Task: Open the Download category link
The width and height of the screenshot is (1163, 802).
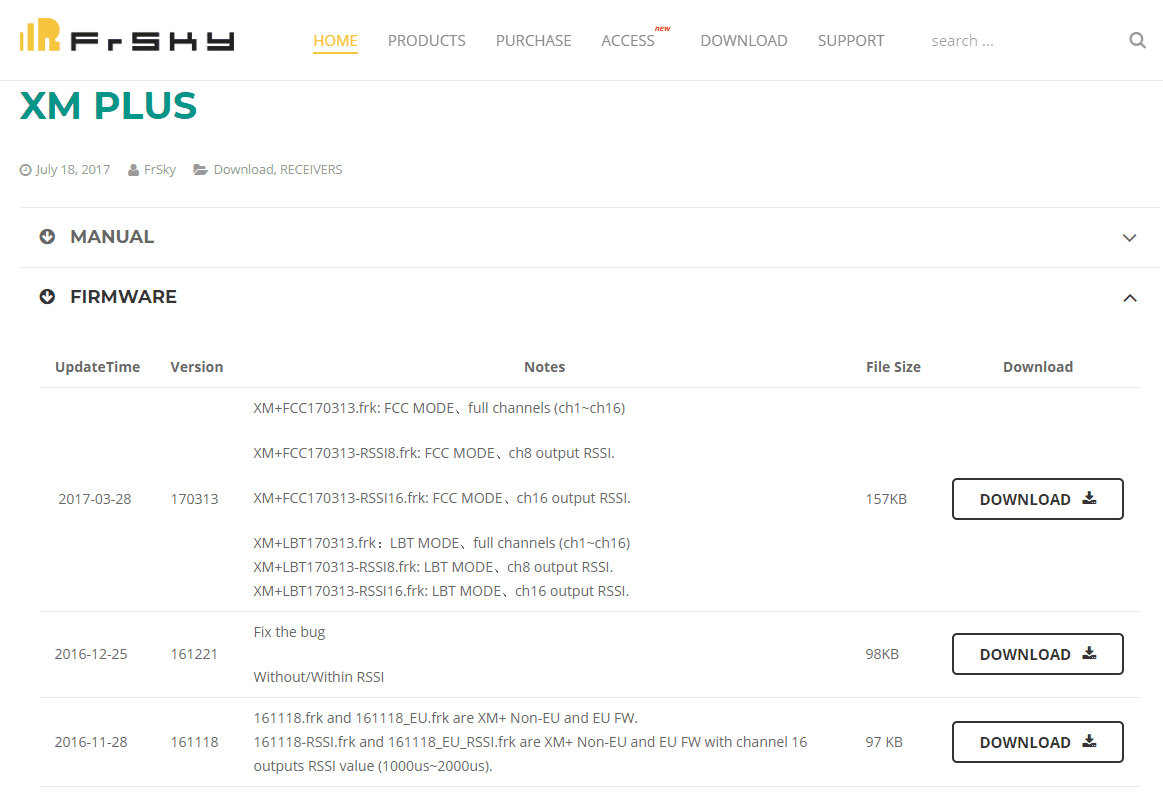Action: tap(244, 170)
